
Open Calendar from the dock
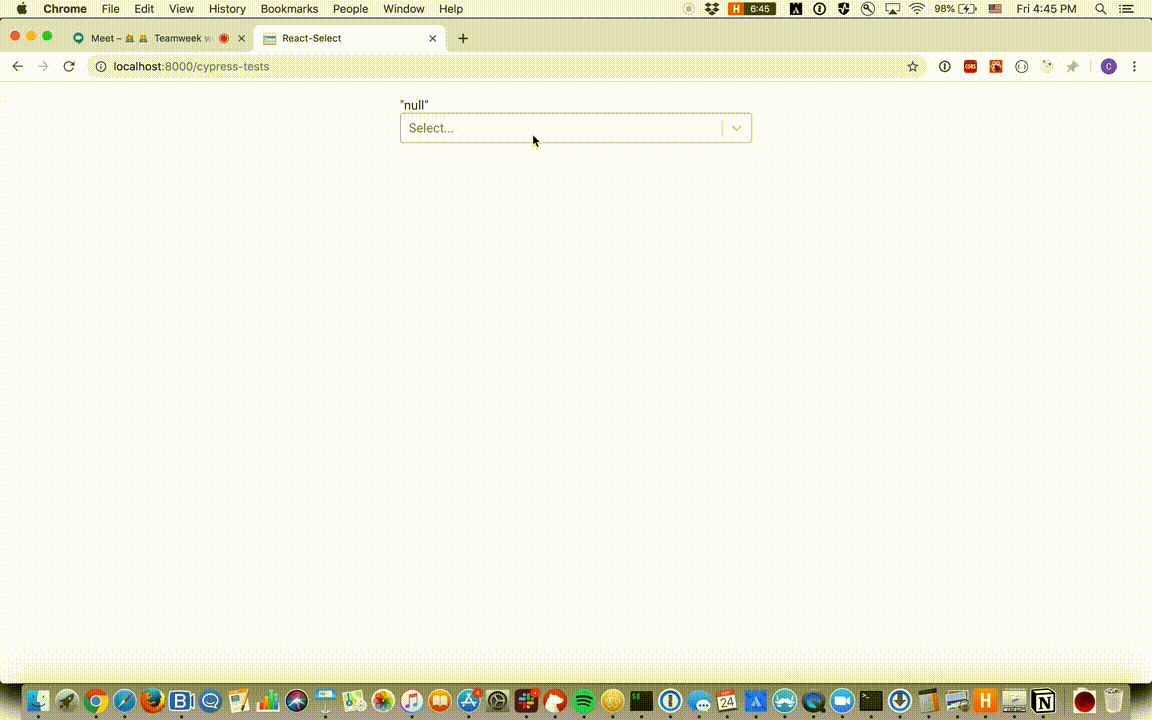pos(727,701)
